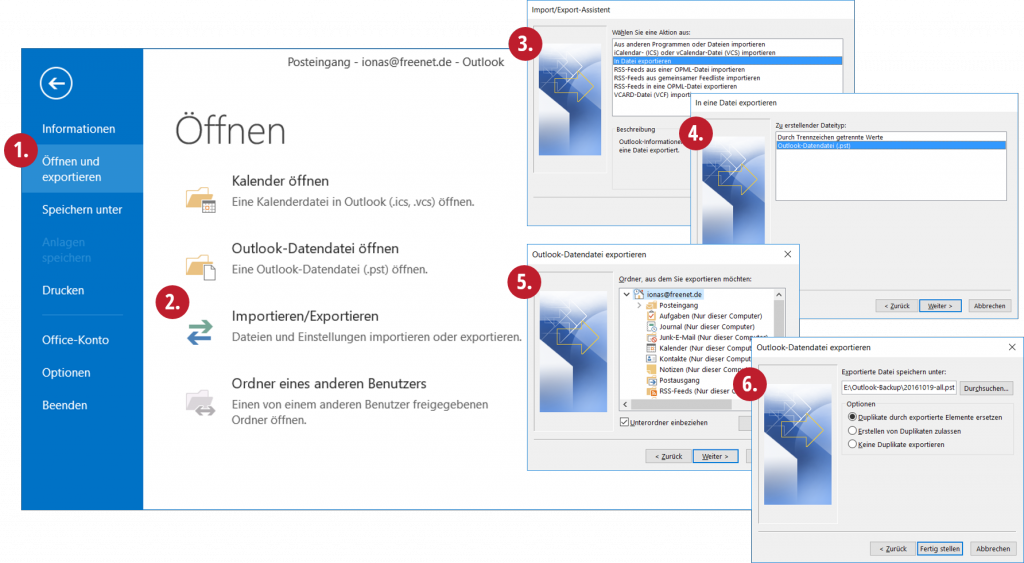Click Durchsuchen... in the export dialog
Viewport: 1024px width, 563px height.
(x=986, y=388)
